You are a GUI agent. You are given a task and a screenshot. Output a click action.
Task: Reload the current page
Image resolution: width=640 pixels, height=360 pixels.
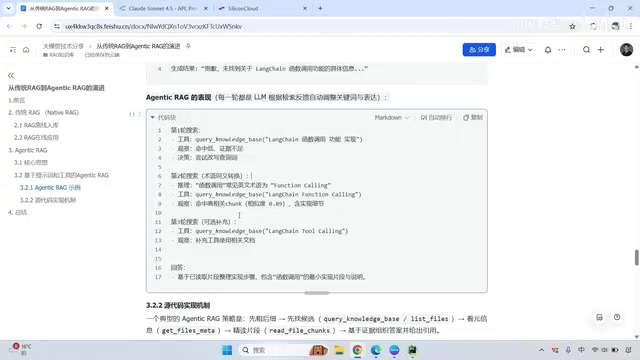(39, 26)
